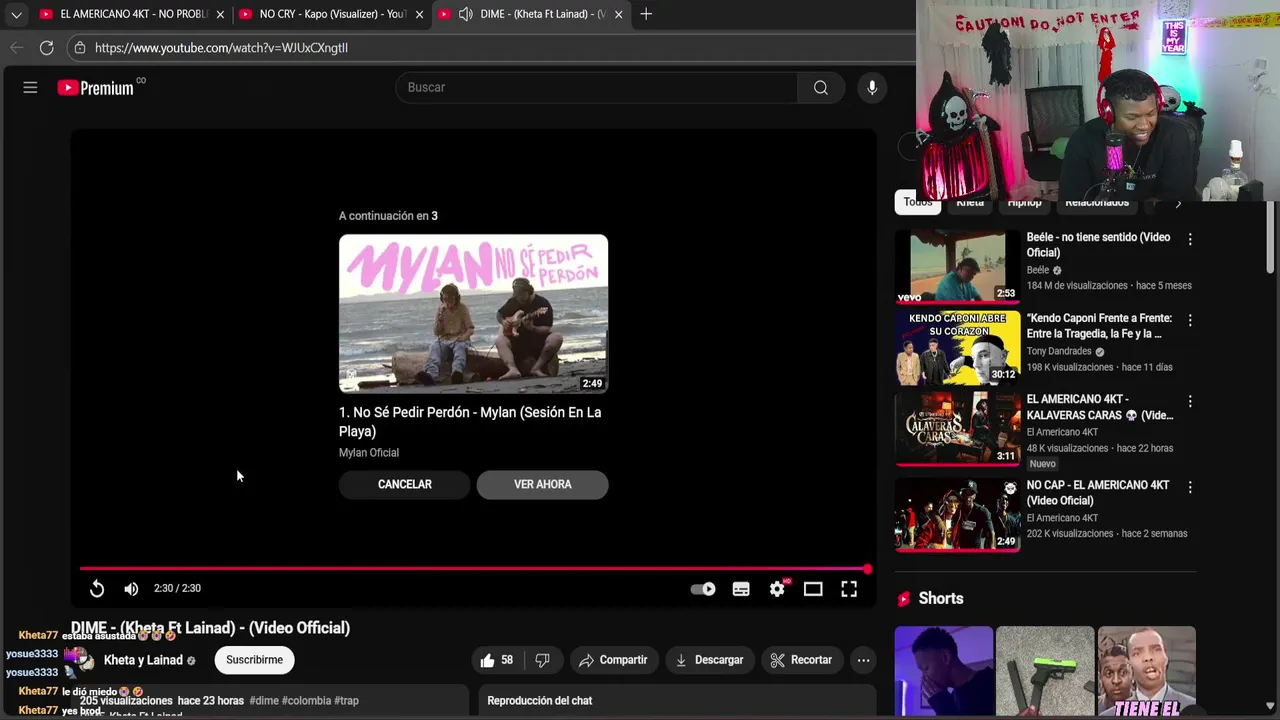Screen dimensions: 1280x720
Task: Select the Hiphop filter chip
Action: (1024, 203)
